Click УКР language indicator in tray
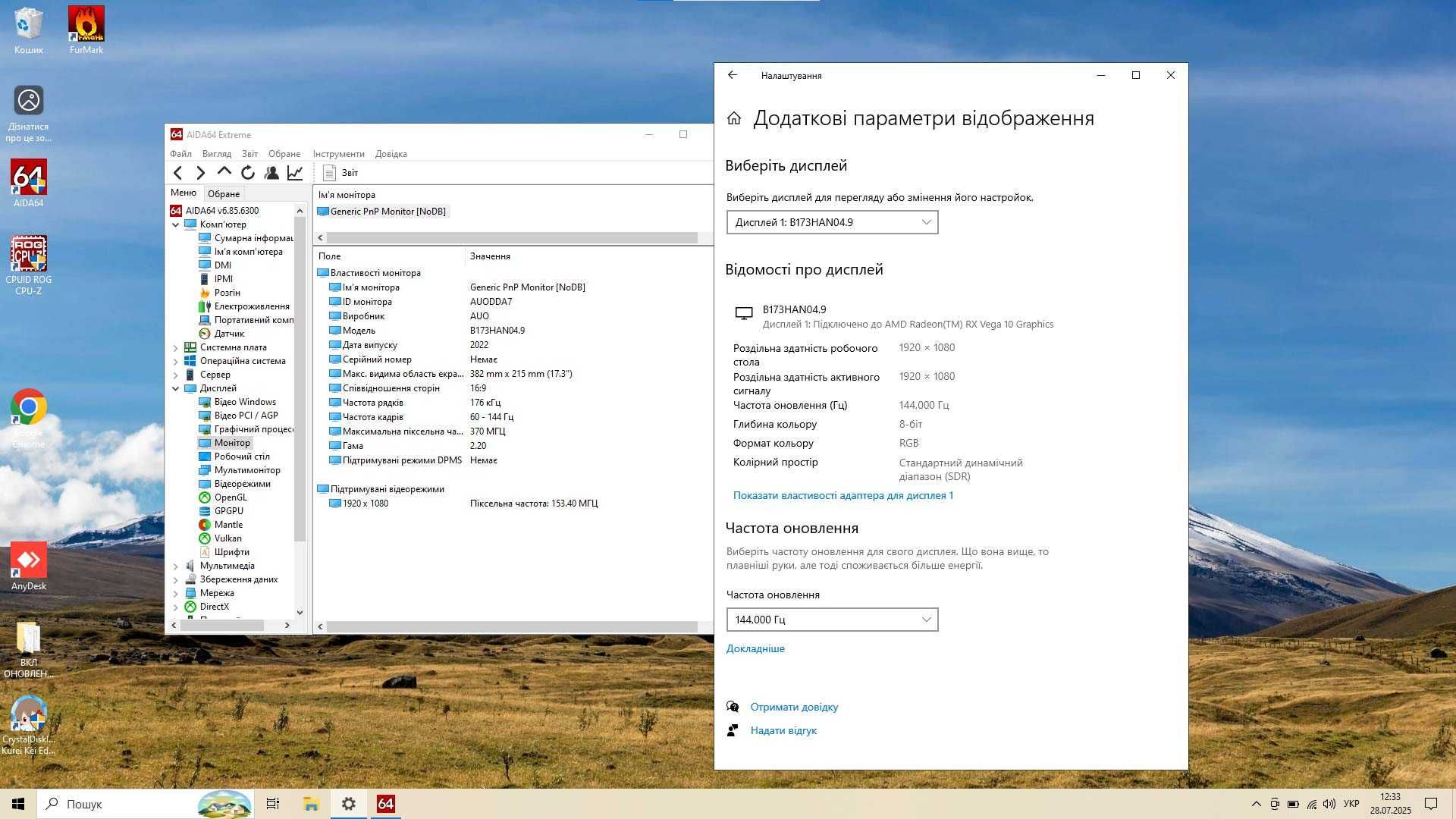This screenshot has width=1456, height=819. (x=1351, y=804)
